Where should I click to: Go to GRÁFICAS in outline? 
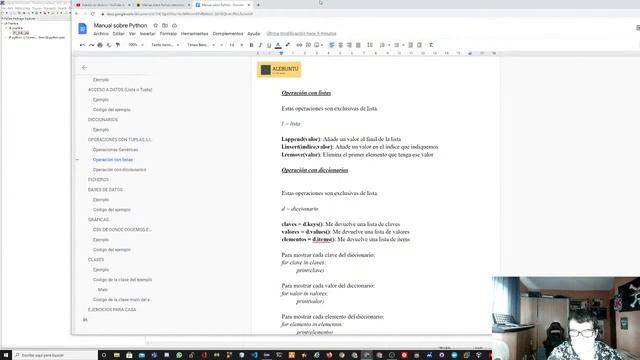98,220
